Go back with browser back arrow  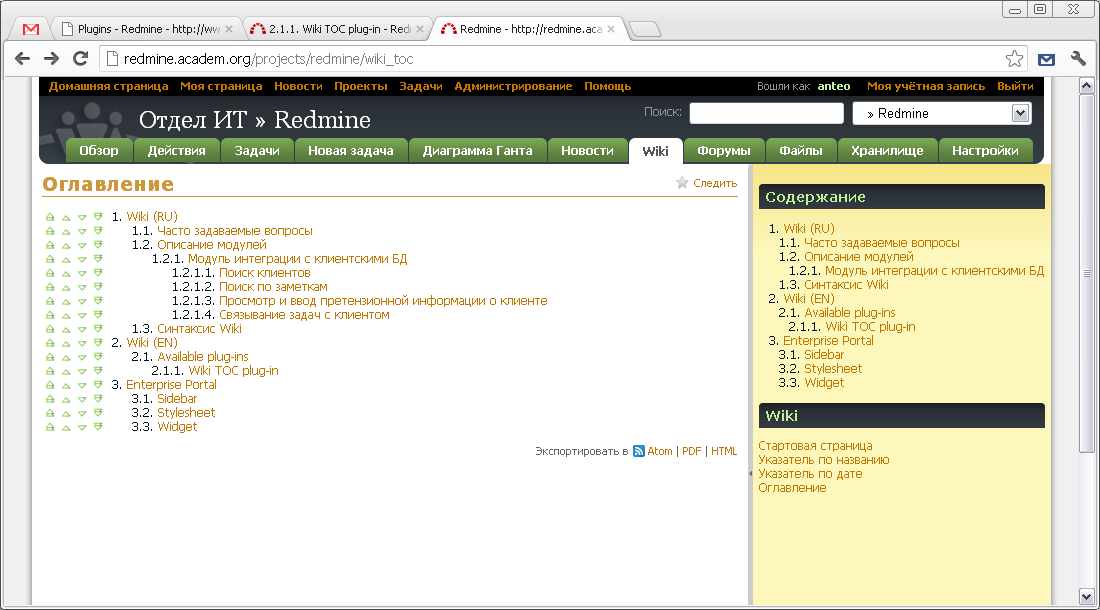tap(22, 59)
